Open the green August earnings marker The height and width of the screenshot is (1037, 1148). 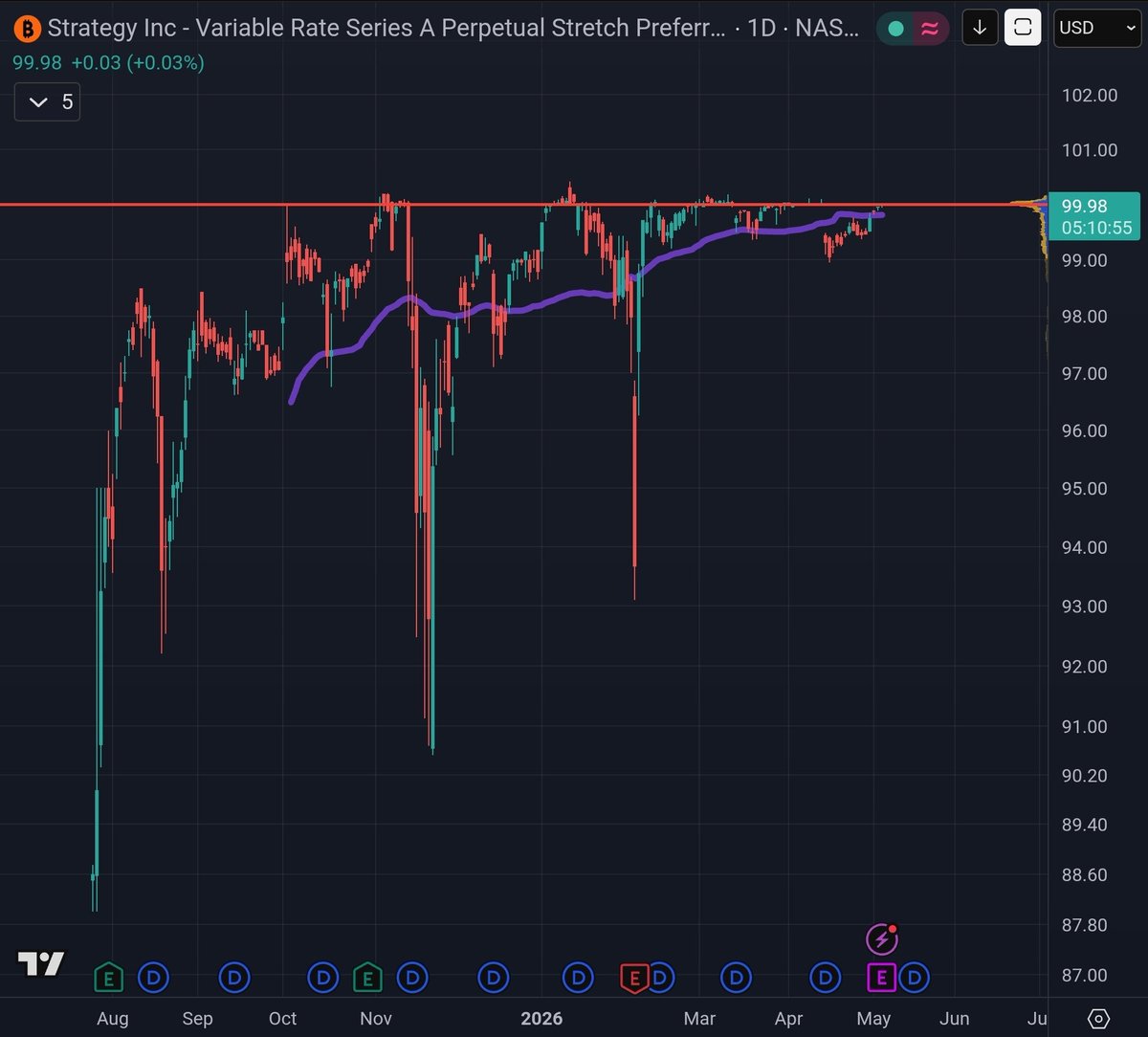click(x=108, y=977)
